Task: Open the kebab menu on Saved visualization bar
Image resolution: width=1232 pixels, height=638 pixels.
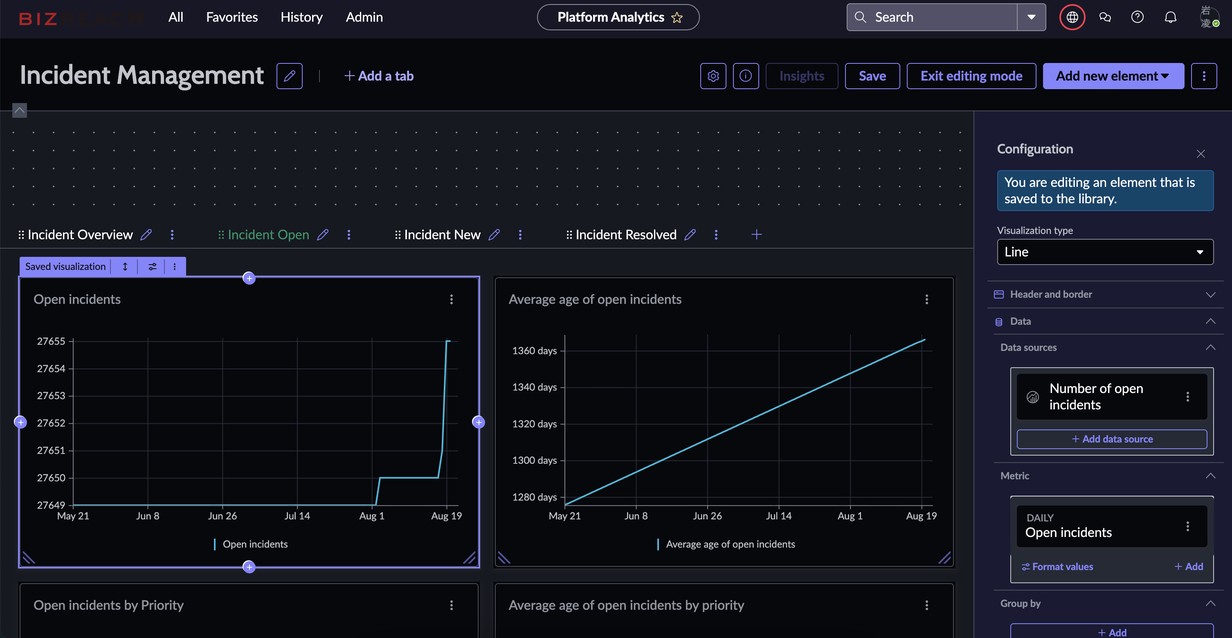Action: pos(175,267)
